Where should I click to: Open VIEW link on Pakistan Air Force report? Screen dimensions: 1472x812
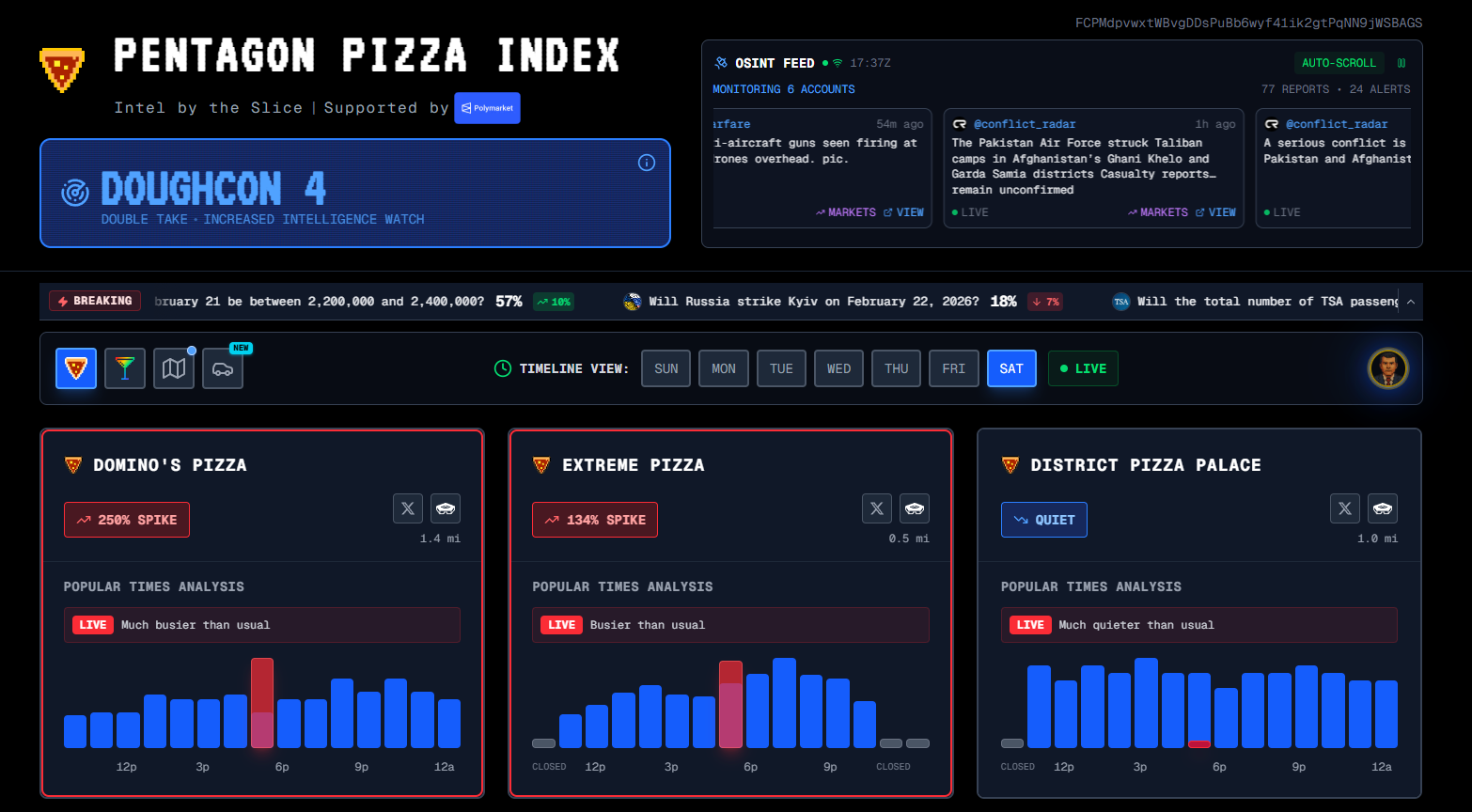click(1215, 212)
